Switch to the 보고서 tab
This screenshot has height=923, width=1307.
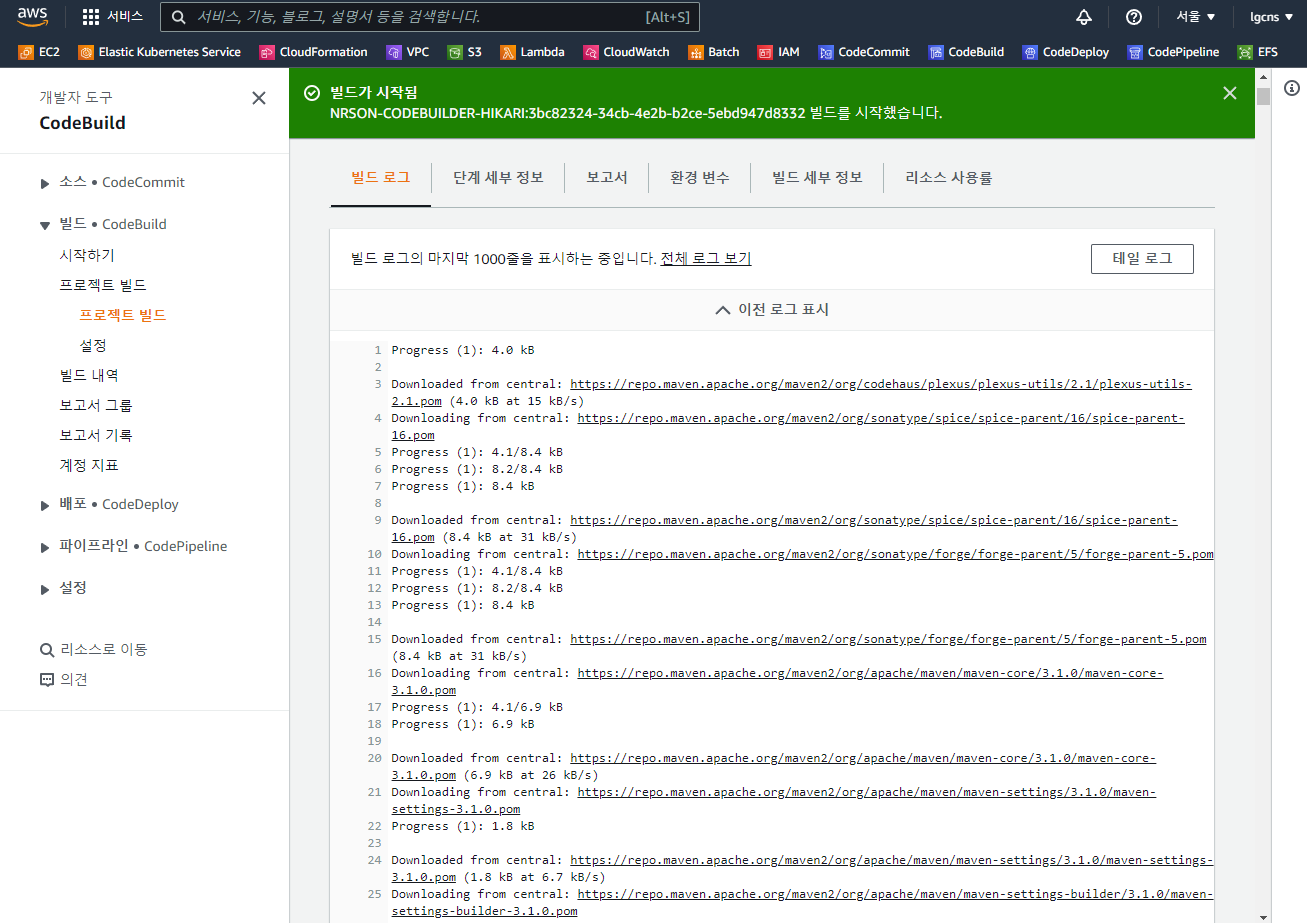pos(607,177)
